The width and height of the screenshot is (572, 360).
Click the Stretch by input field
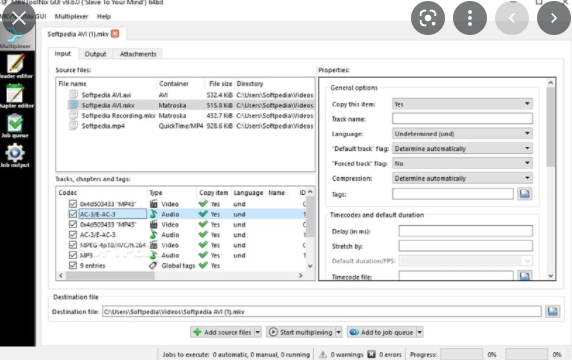click(465, 246)
